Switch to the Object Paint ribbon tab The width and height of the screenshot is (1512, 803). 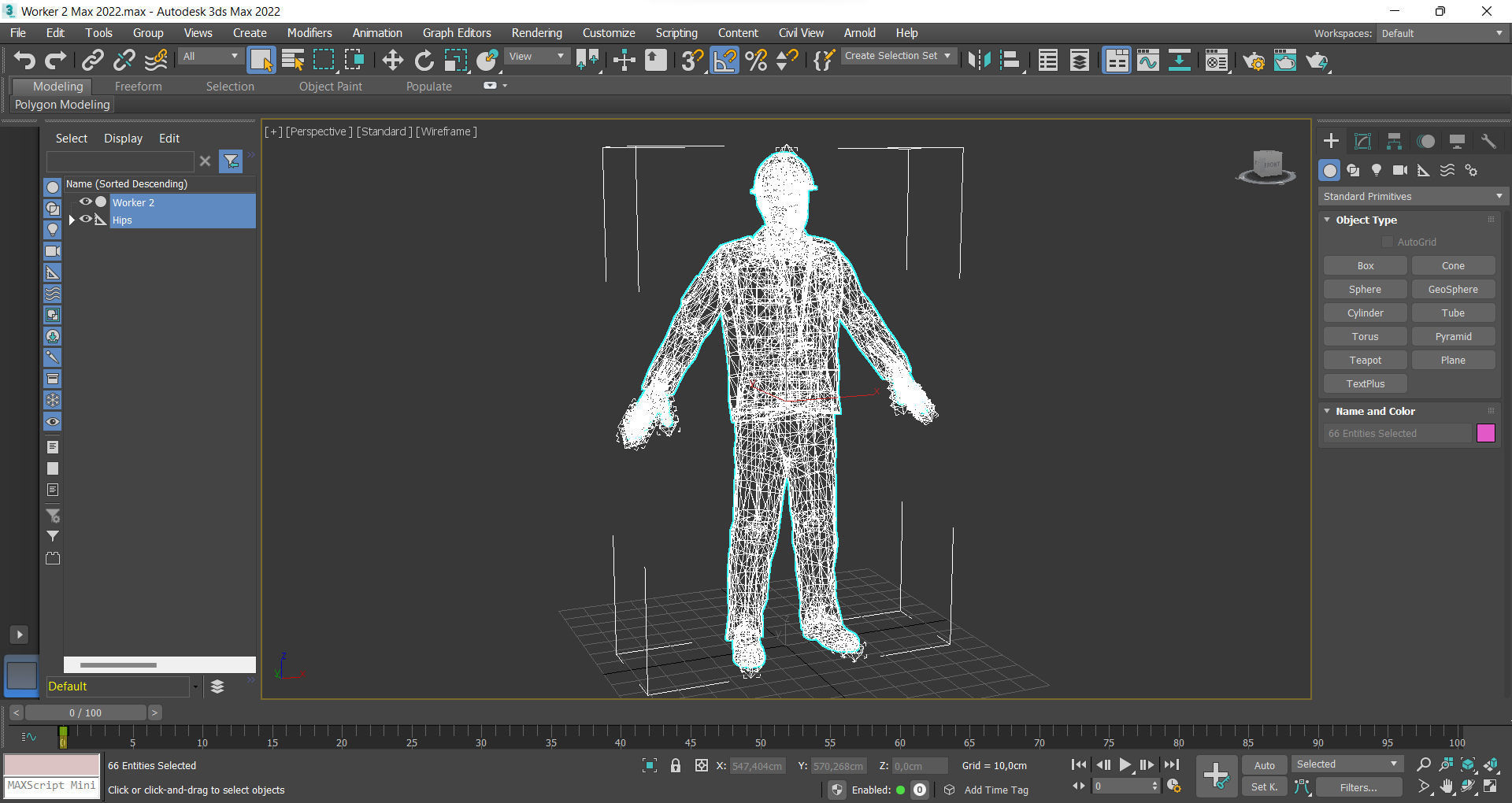tap(330, 87)
